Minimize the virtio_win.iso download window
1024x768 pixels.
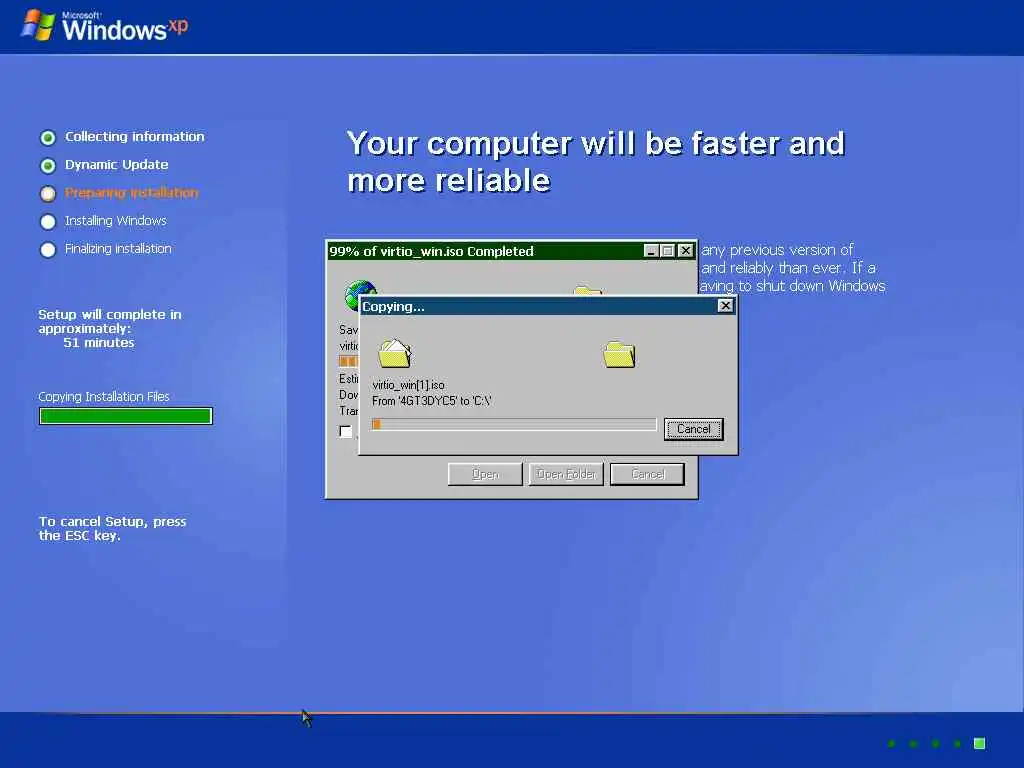650,251
